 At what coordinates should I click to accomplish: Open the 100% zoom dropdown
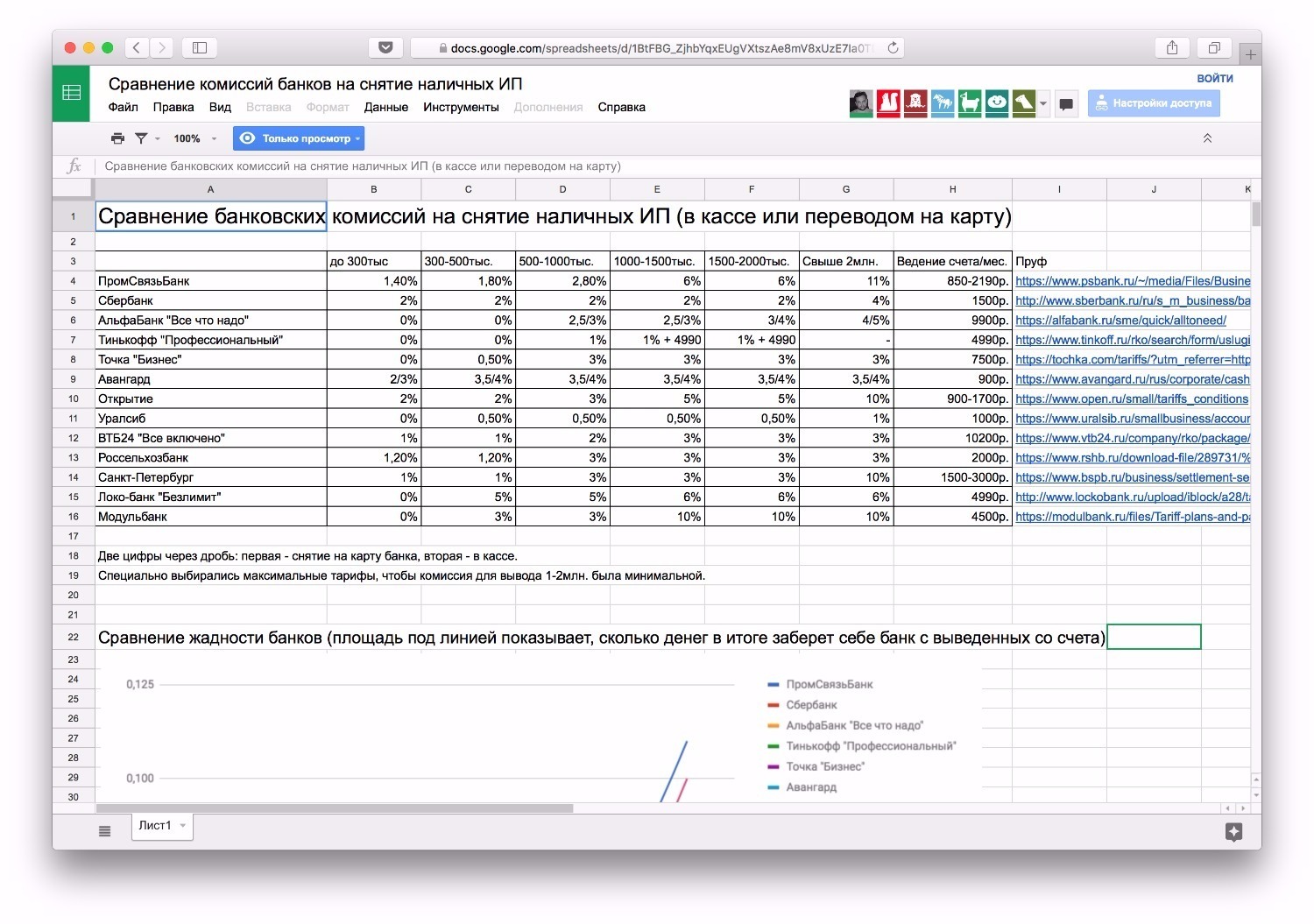tap(194, 138)
